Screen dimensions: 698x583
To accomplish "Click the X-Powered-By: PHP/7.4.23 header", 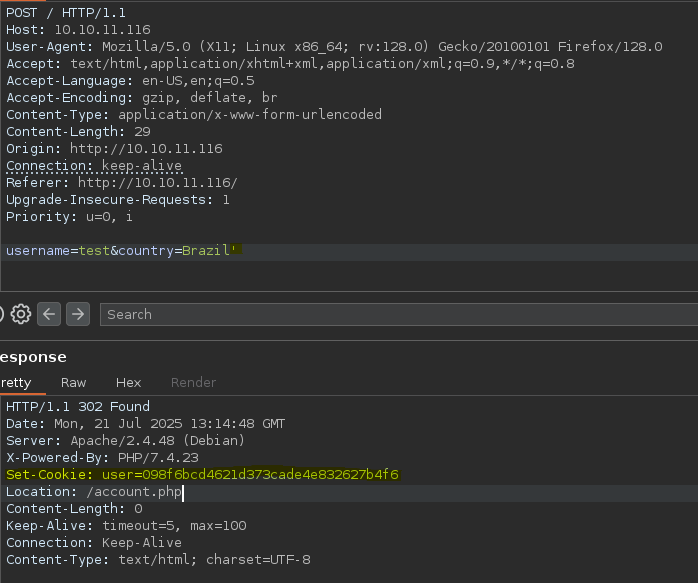I will point(102,458).
